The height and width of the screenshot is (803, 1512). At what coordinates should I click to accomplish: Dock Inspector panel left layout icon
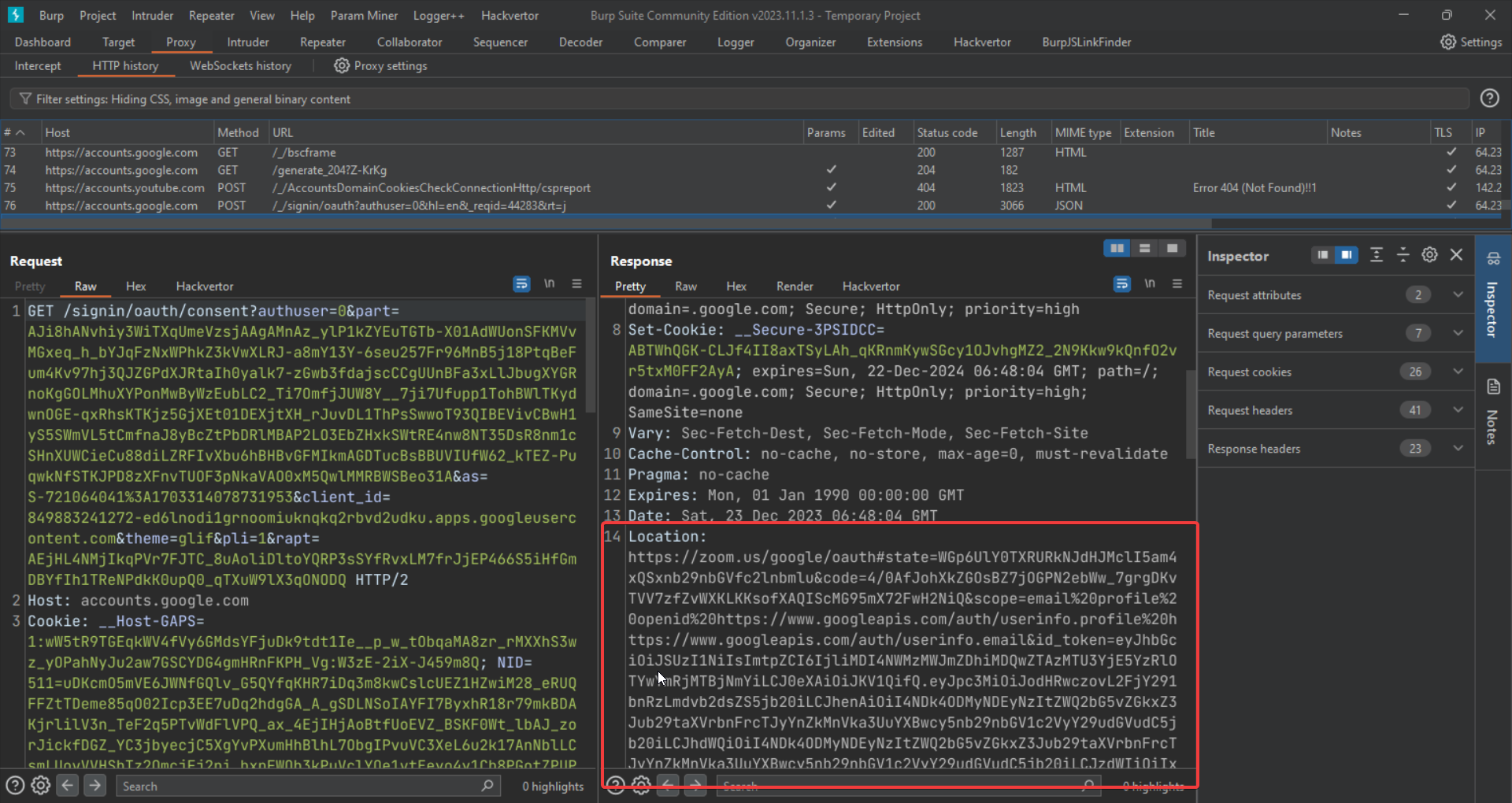point(1323,255)
